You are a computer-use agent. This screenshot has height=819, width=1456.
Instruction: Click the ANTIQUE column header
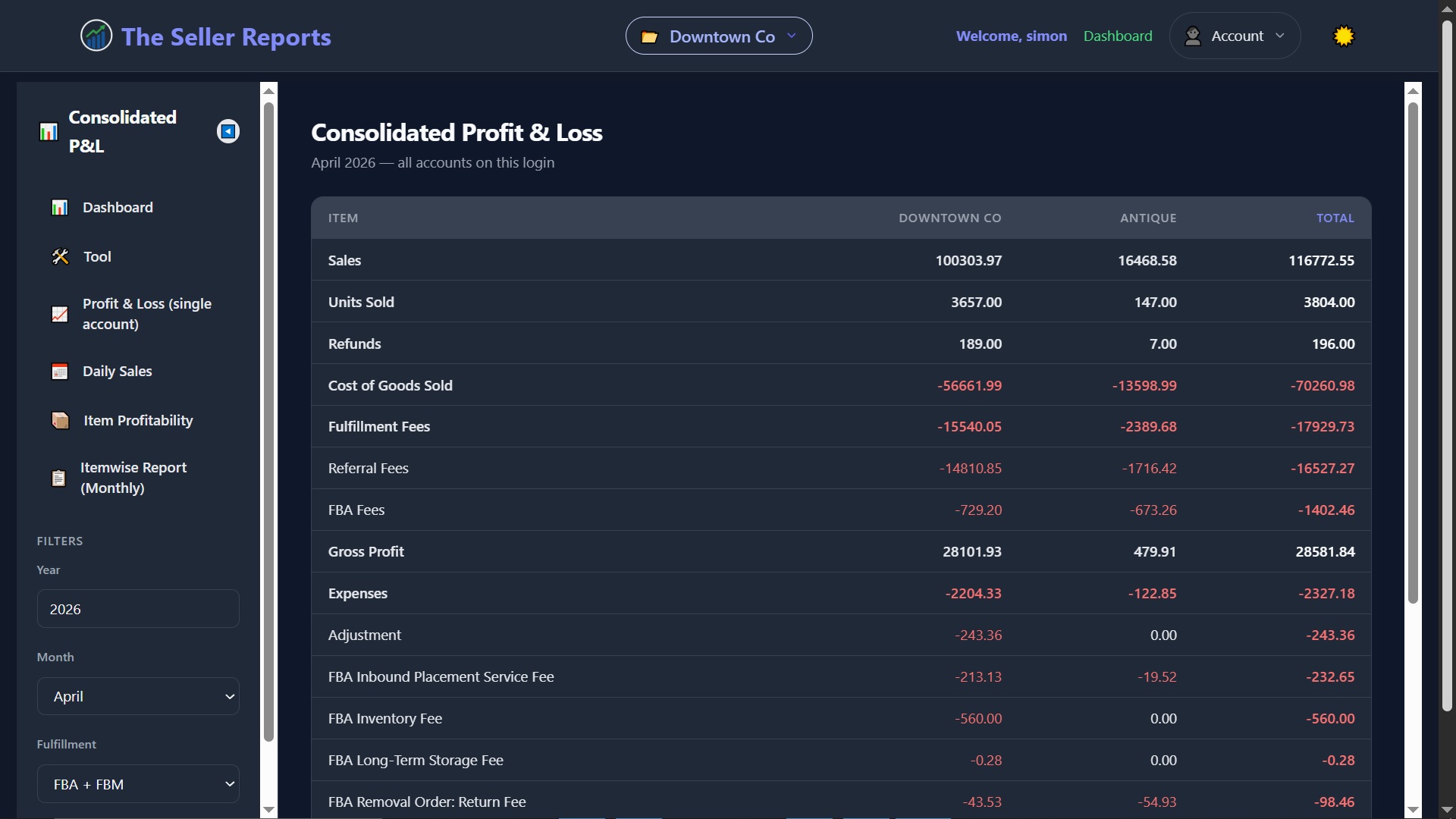[x=1148, y=218]
